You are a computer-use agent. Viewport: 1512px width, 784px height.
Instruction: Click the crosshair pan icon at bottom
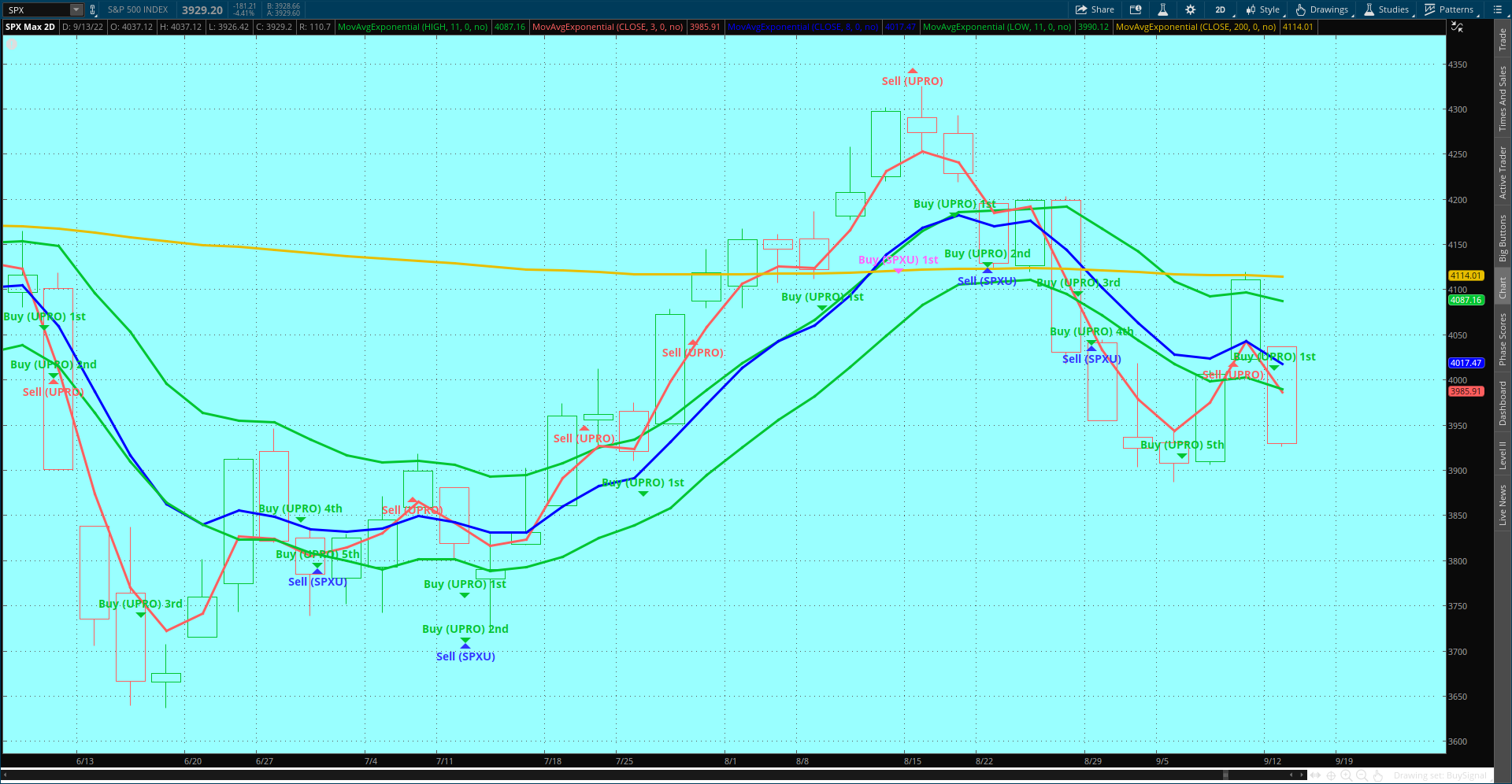1331,775
